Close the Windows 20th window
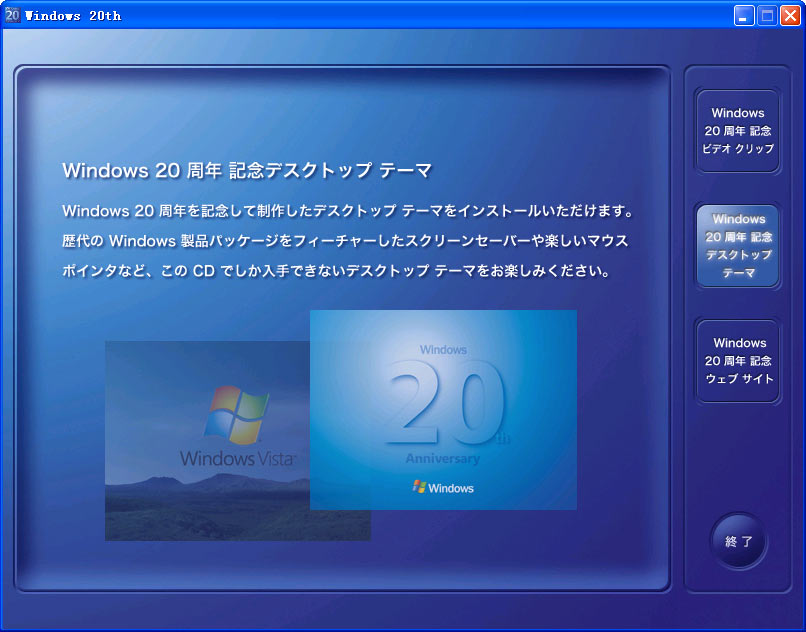The image size is (806, 632). point(791,16)
